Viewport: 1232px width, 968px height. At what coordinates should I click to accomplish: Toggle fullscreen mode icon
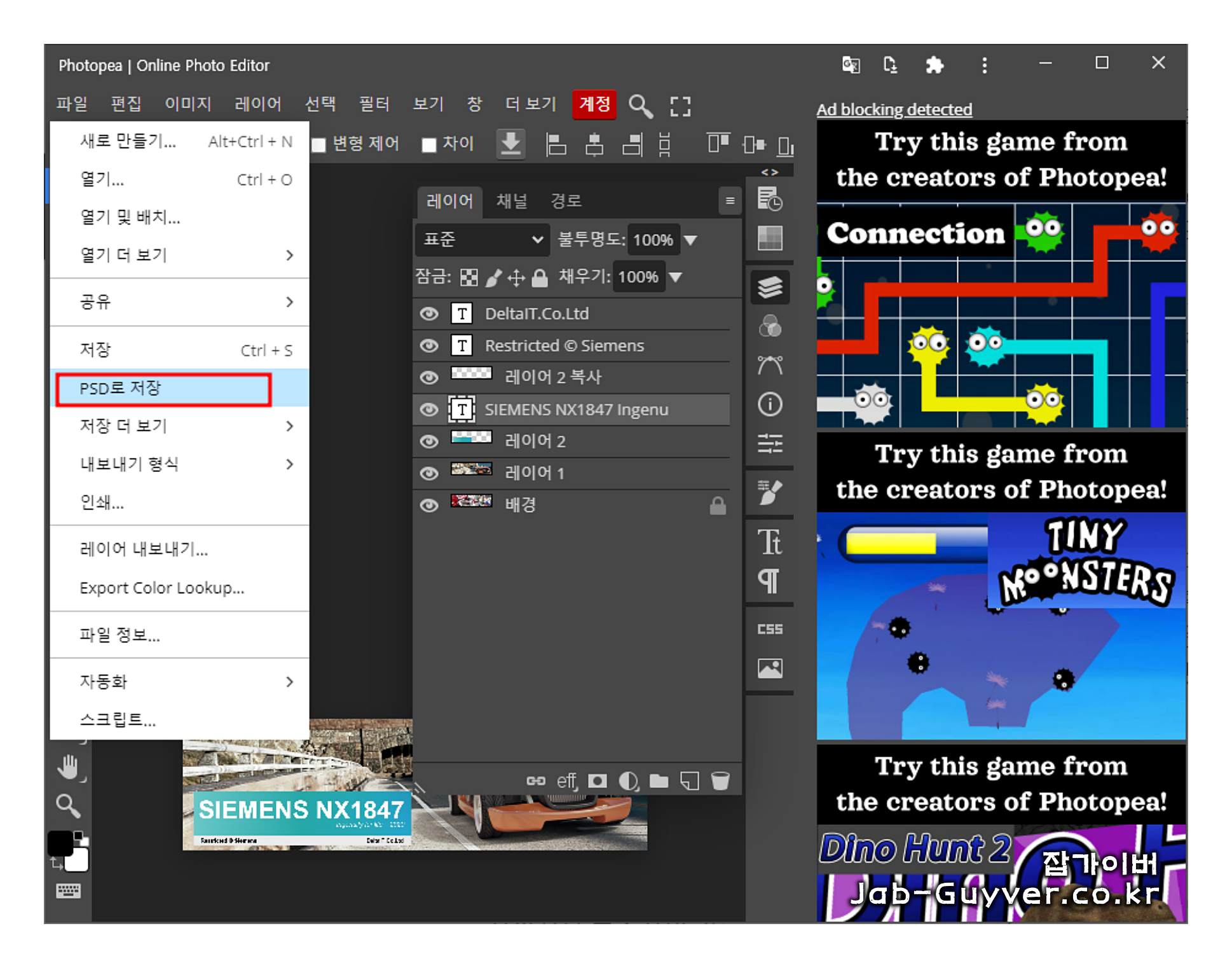point(680,106)
